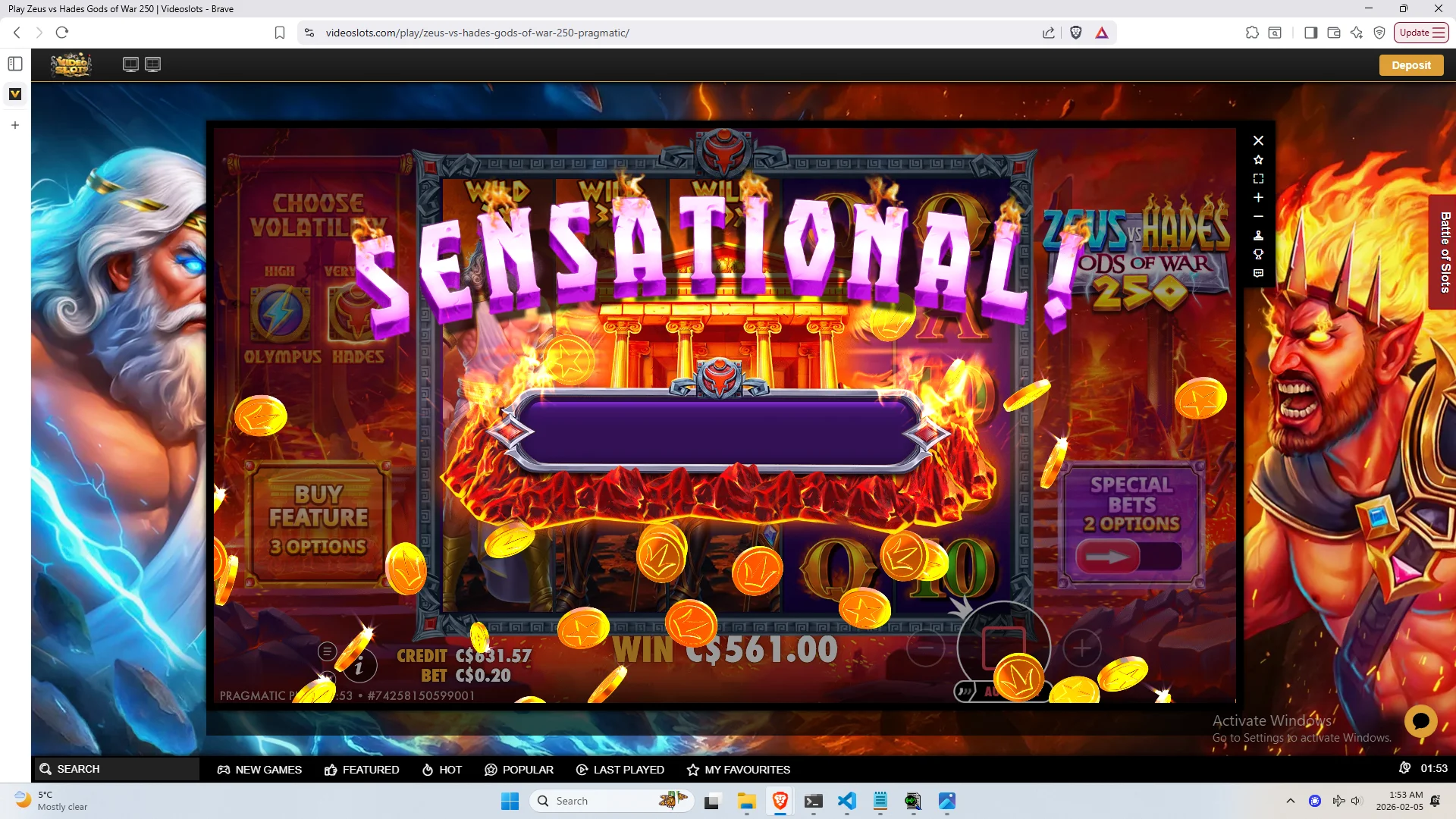
Task: Open NEW GAMES category
Action: point(259,770)
